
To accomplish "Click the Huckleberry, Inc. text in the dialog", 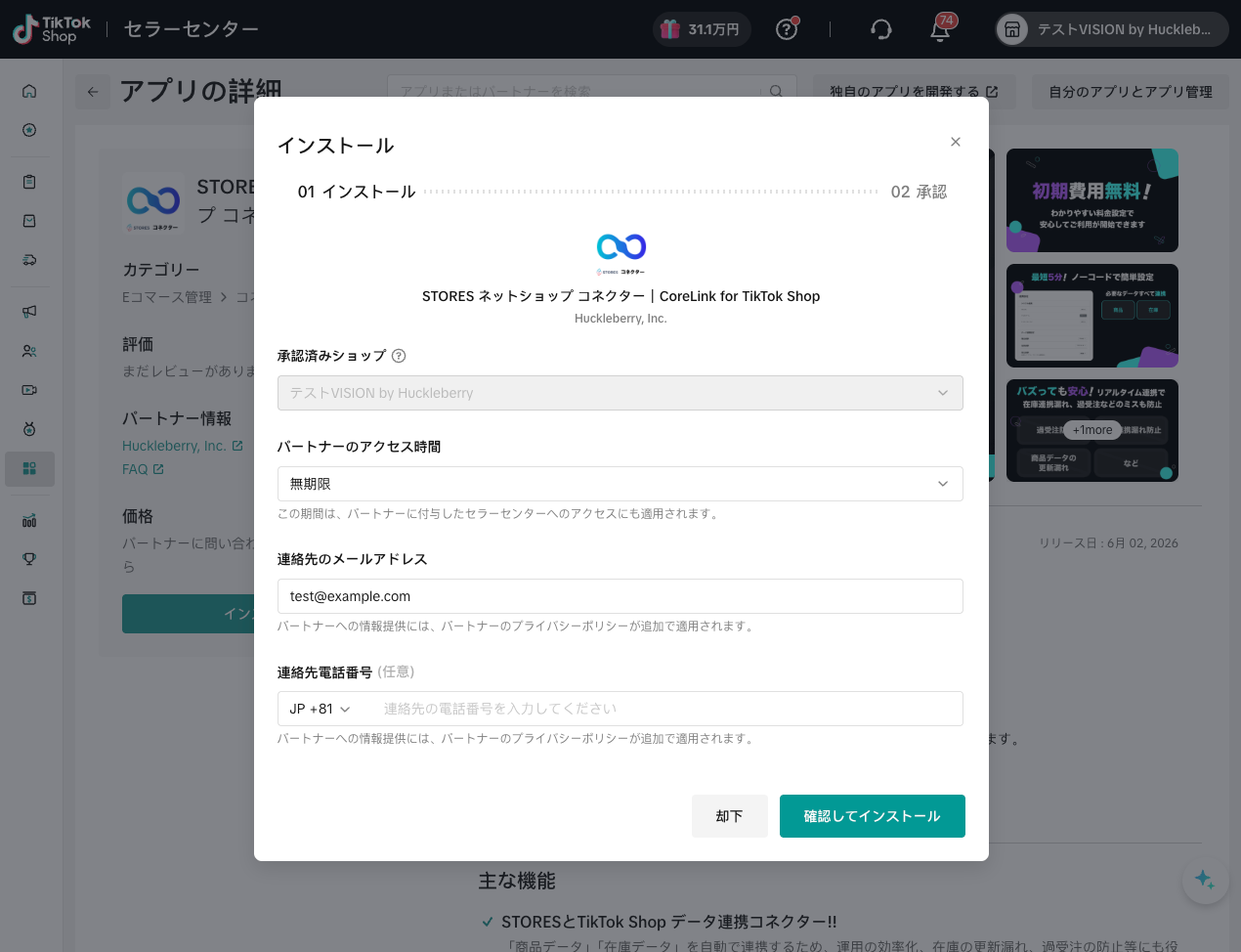I will click(x=620, y=319).
